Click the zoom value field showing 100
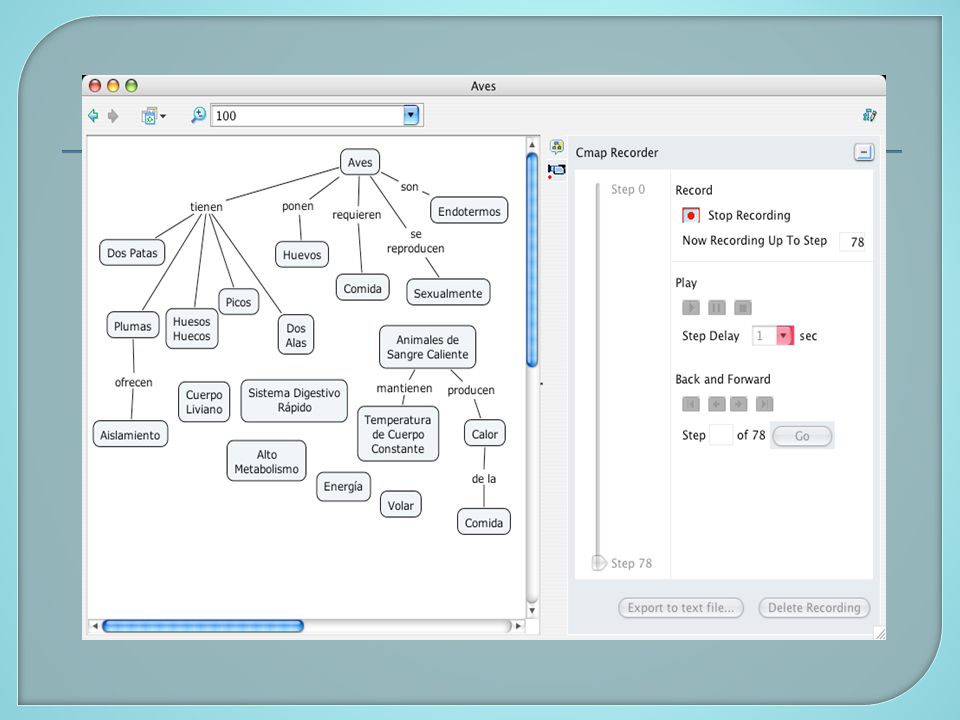The width and height of the screenshot is (960, 720). [307, 115]
